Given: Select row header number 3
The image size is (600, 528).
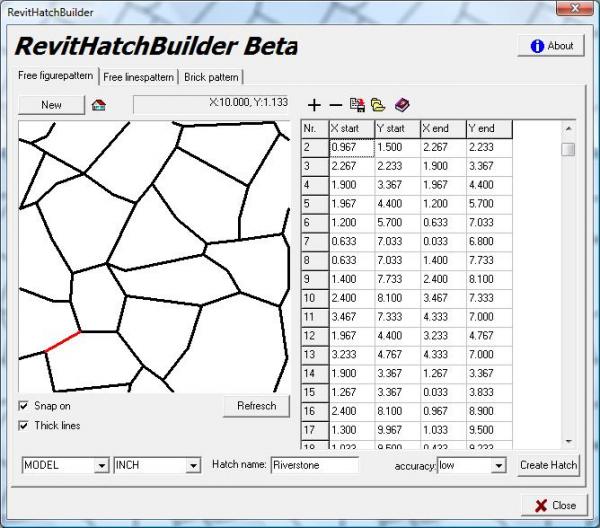Looking at the screenshot, I should click(x=315, y=166).
